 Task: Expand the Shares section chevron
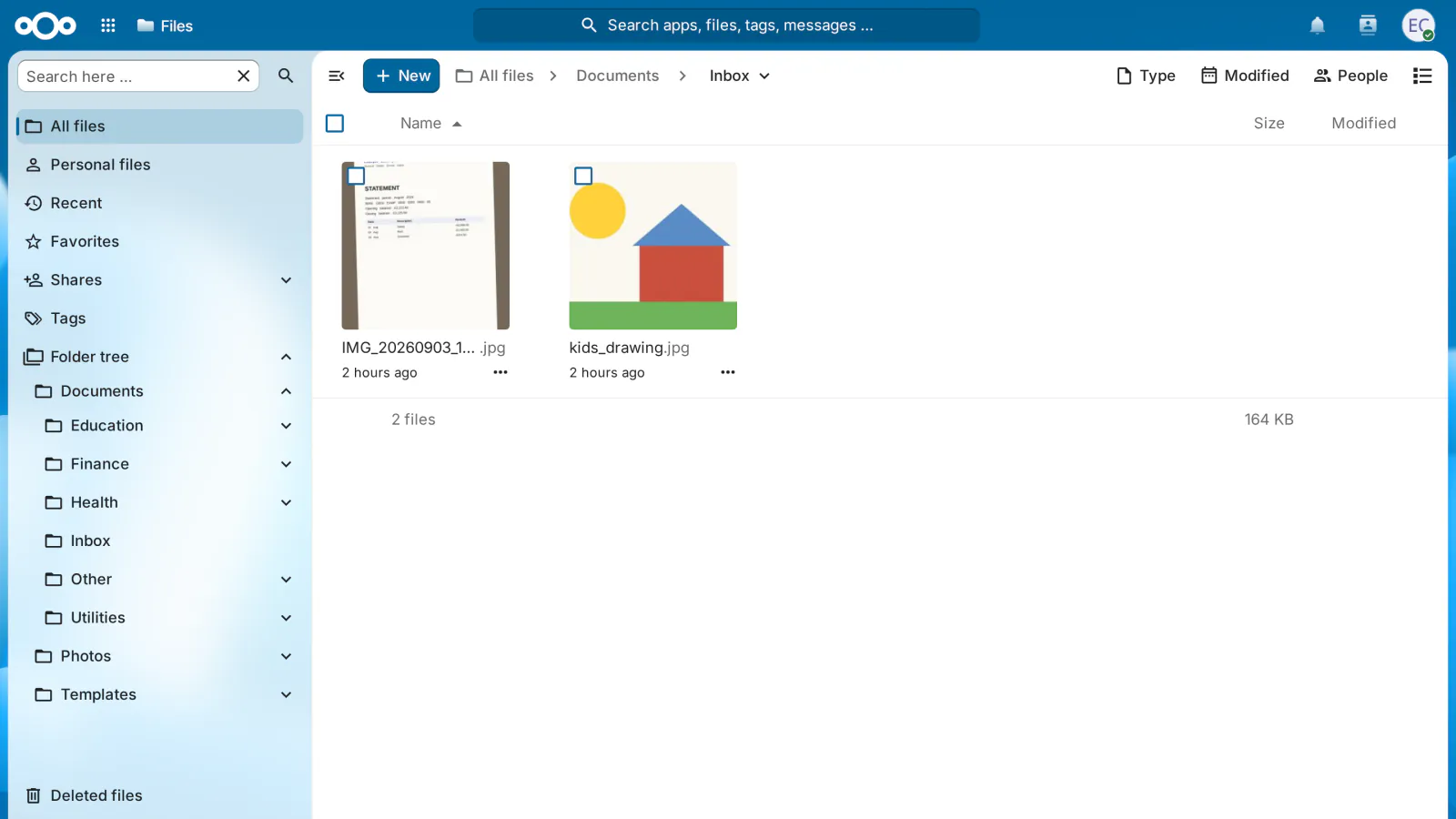[x=287, y=280]
